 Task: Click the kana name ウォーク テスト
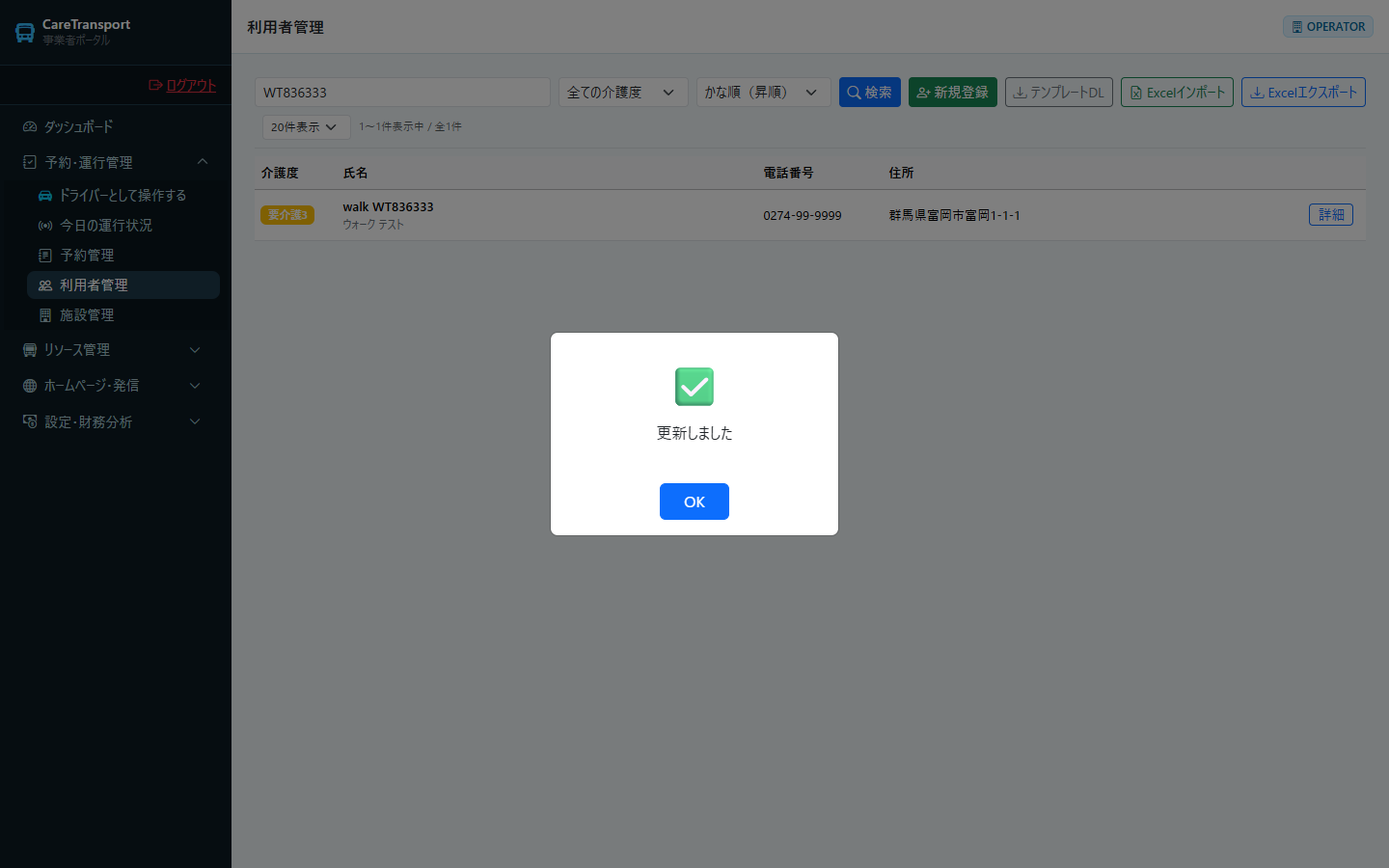[373, 225]
